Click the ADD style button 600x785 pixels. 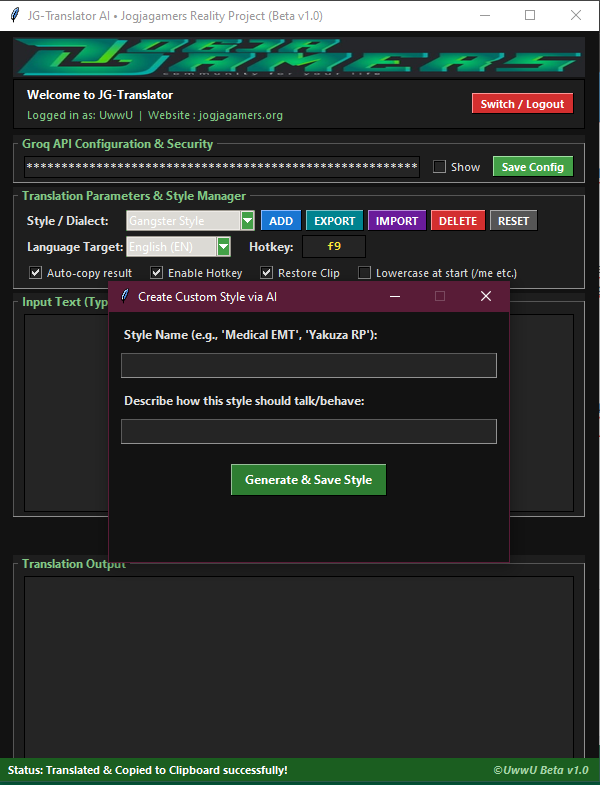281,221
